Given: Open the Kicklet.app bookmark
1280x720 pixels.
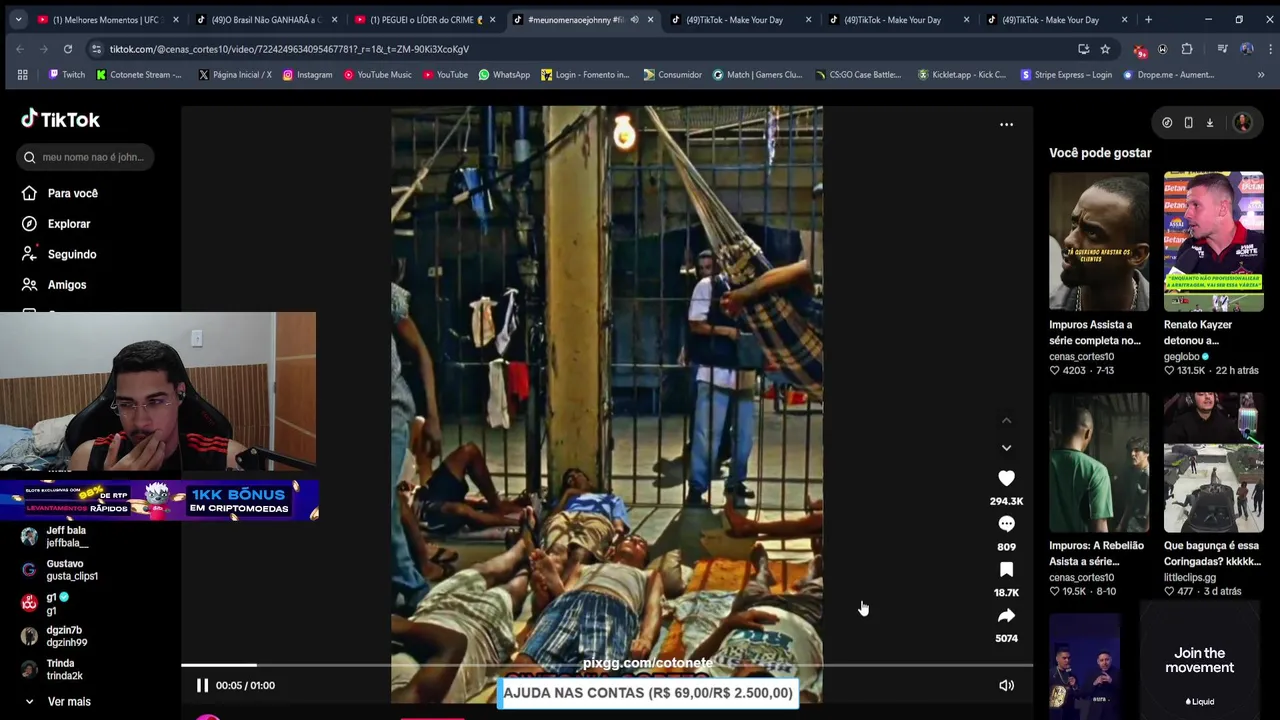Looking at the screenshot, I should tap(961, 75).
